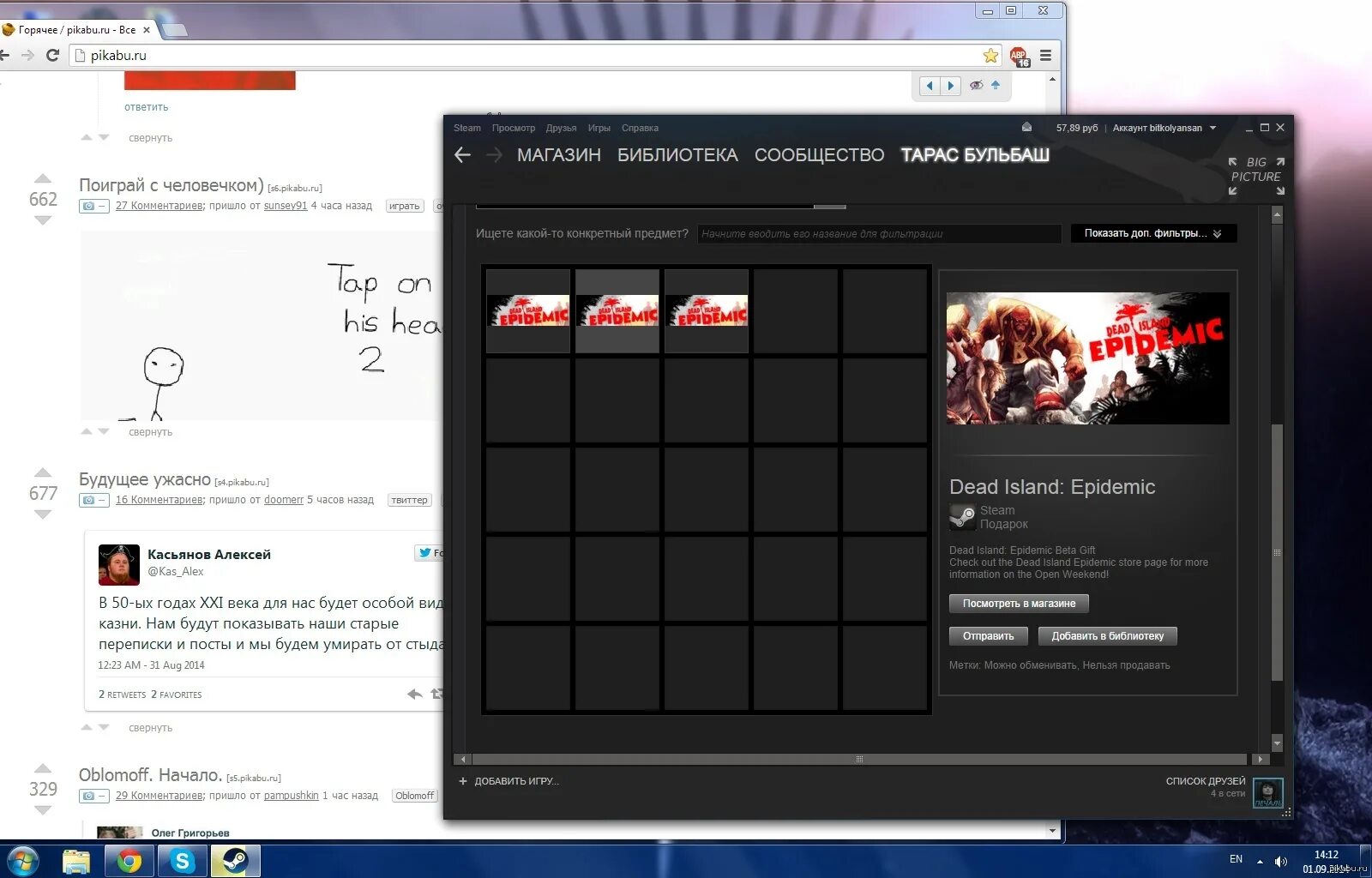Viewport: 1372px width, 878px height.
Task: Open the Adblock Plus extension icon
Action: click(1019, 57)
